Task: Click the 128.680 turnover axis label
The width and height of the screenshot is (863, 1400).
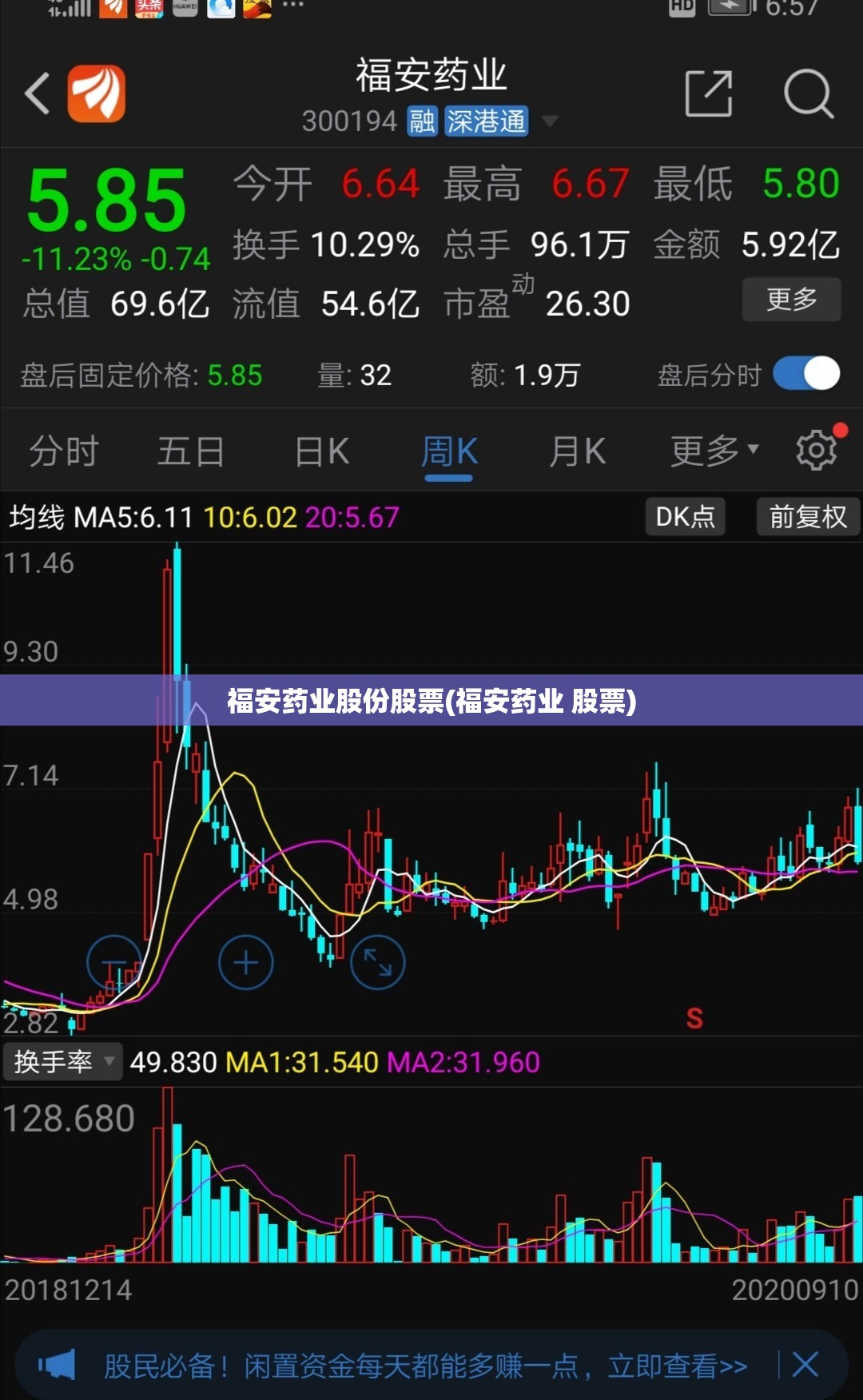Action: [68, 1119]
